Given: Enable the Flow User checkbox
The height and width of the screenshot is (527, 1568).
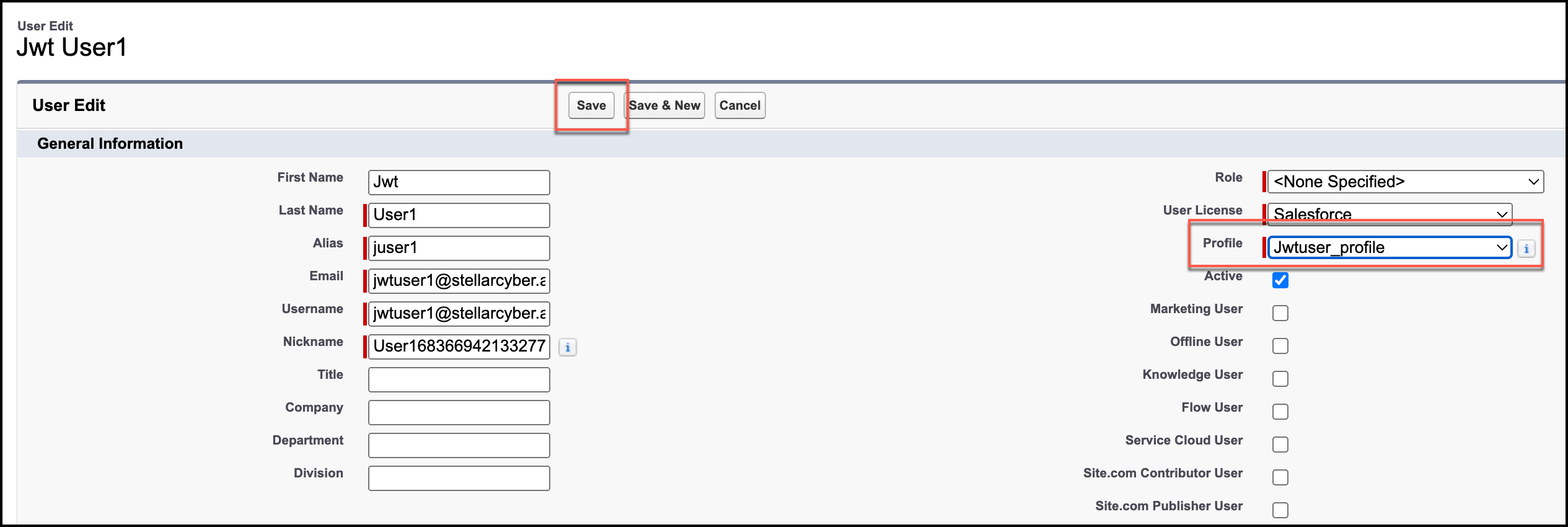Looking at the screenshot, I should (1280, 412).
